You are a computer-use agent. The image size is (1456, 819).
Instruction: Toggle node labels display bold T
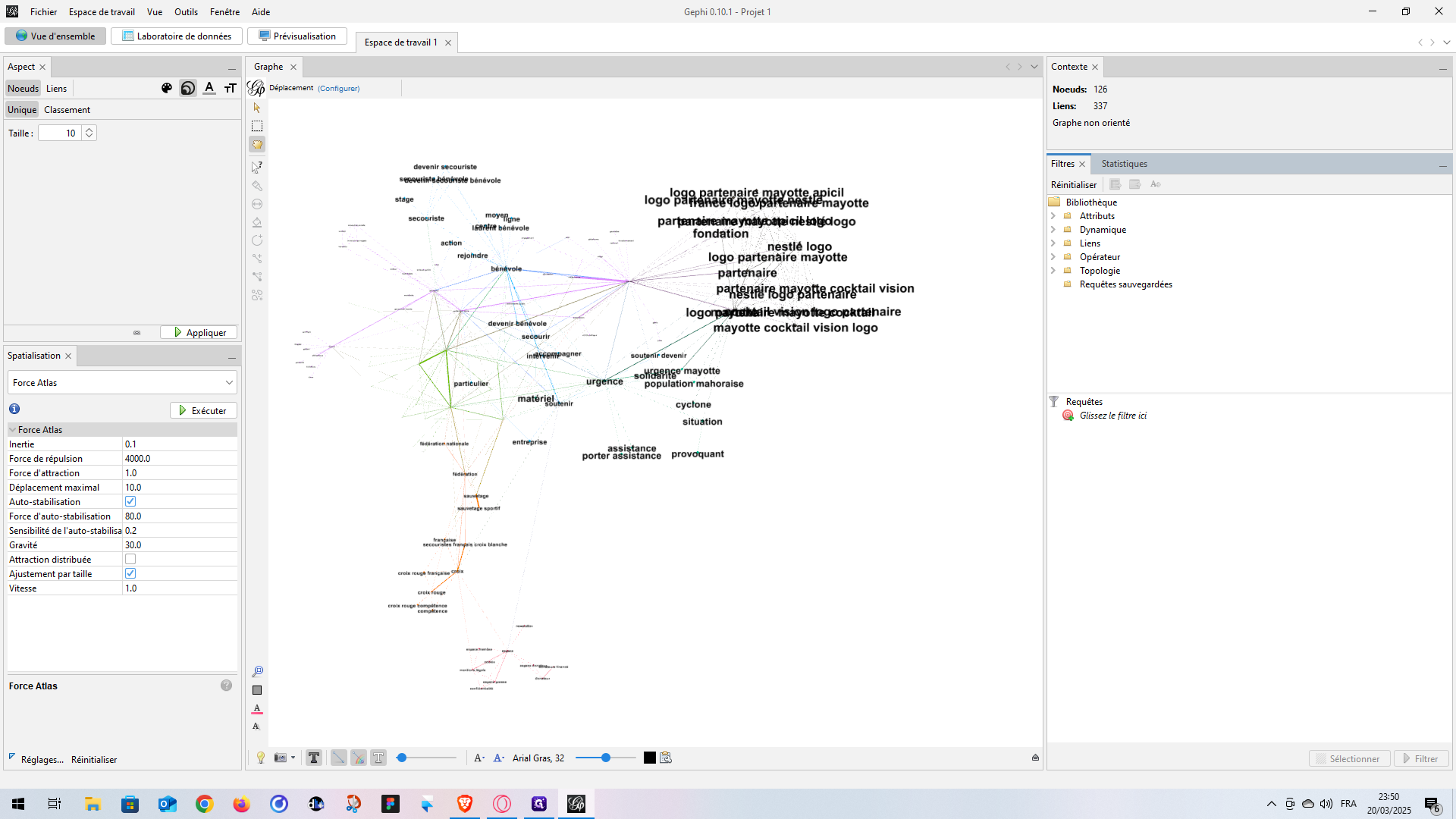[314, 758]
